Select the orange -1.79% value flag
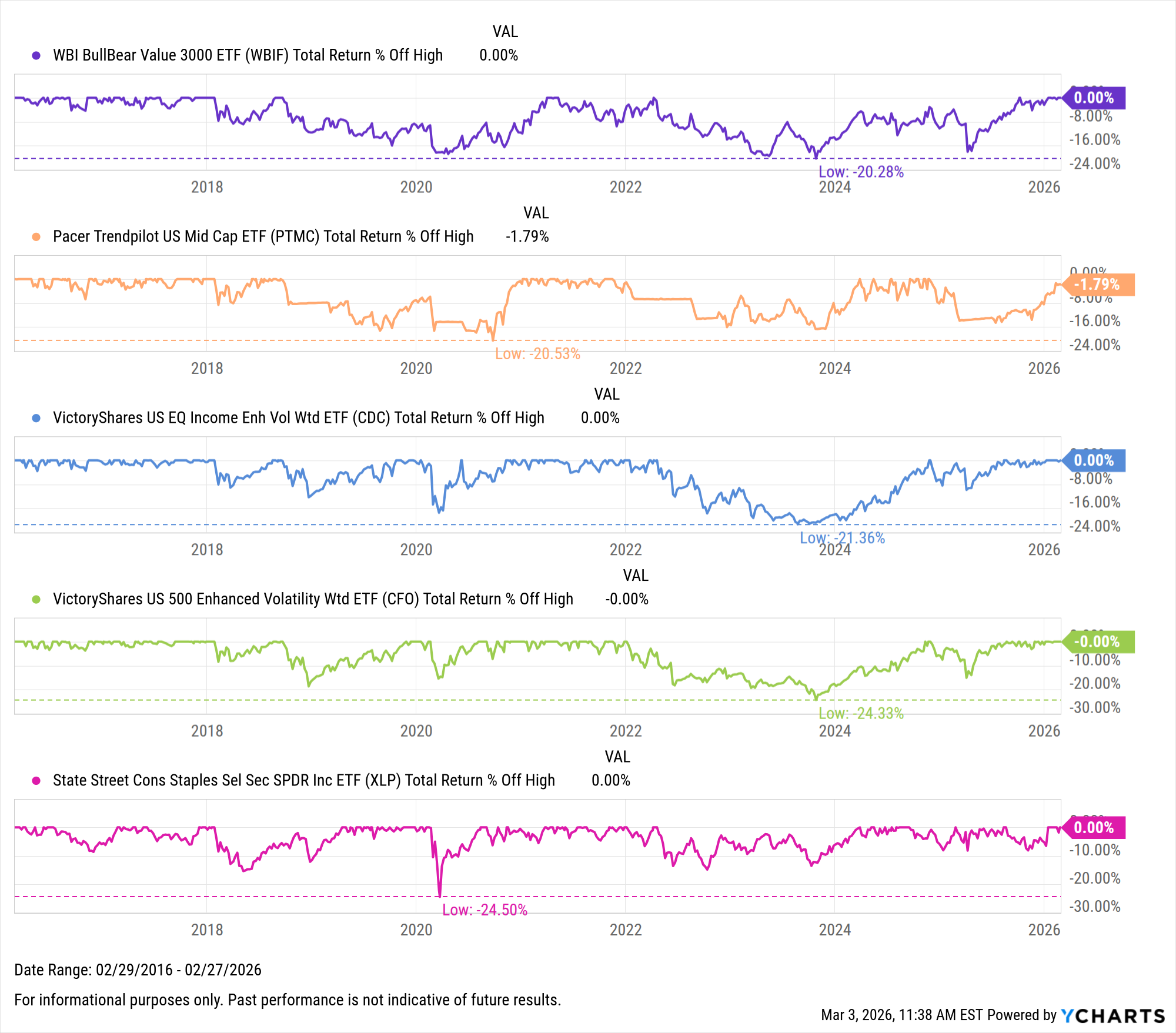The width and height of the screenshot is (1176, 1033). click(x=1097, y=285)
